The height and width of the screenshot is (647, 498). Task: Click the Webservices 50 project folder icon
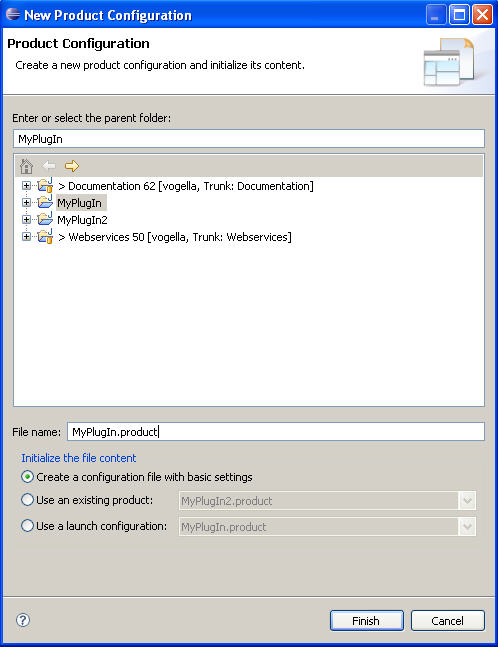point(45,236)
